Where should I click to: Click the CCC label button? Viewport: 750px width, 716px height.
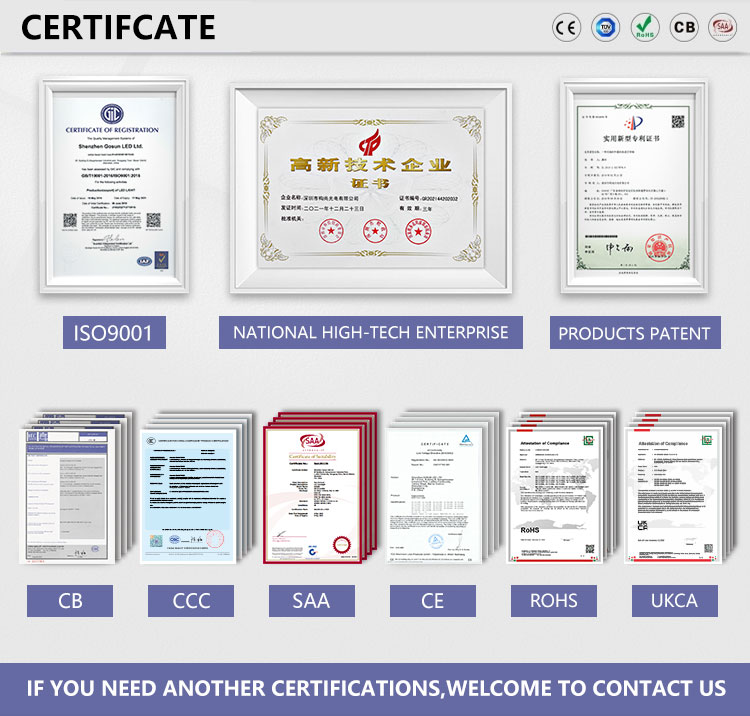[191, 601]
